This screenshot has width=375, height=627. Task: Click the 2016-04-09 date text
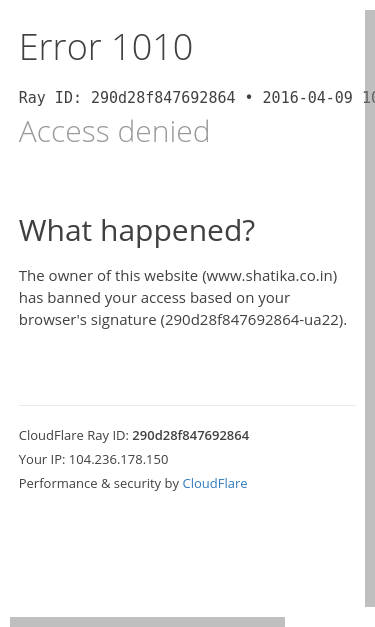[307, 98]
